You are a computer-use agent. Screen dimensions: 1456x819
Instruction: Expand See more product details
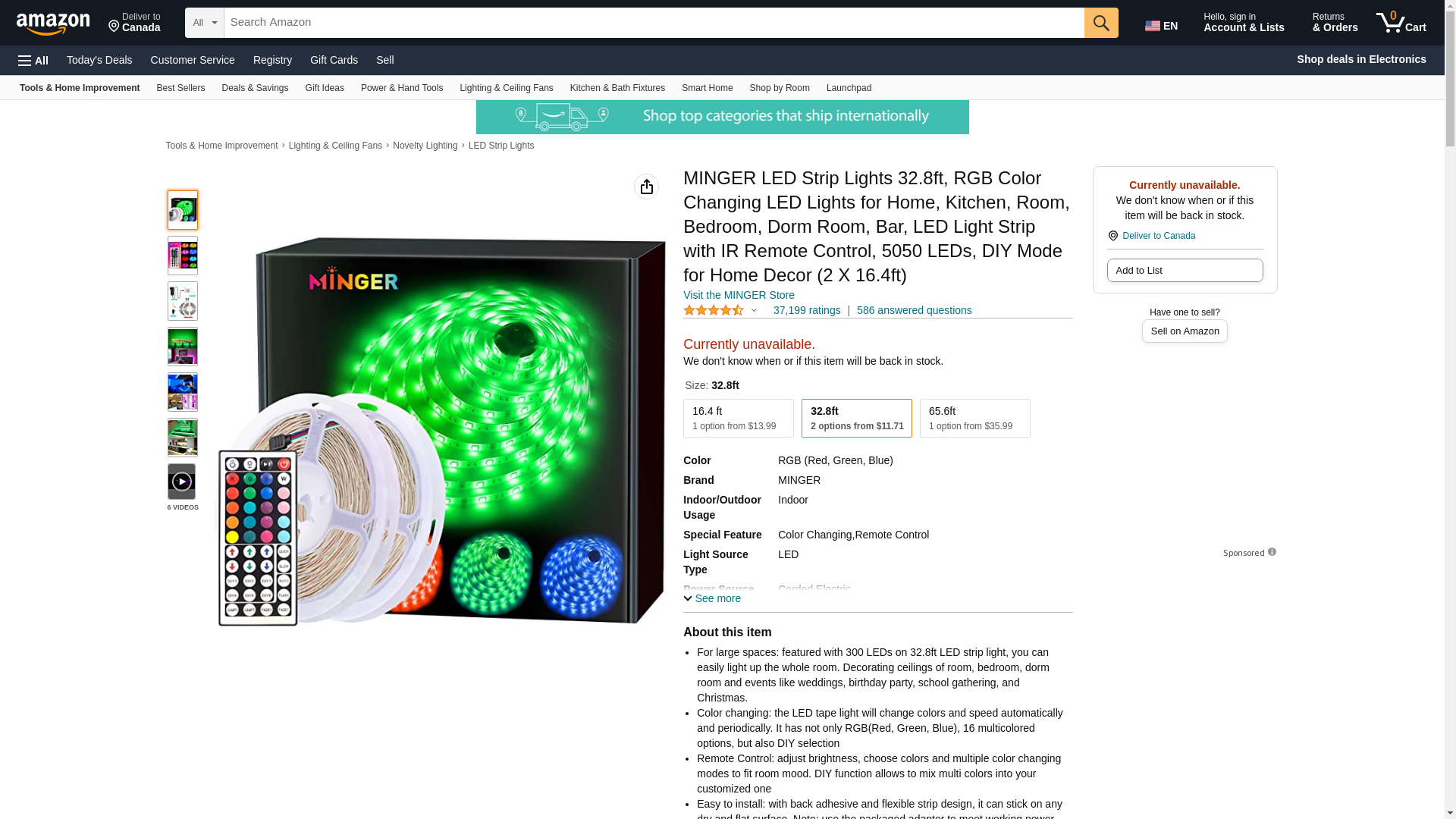click(x=712, y=598)
